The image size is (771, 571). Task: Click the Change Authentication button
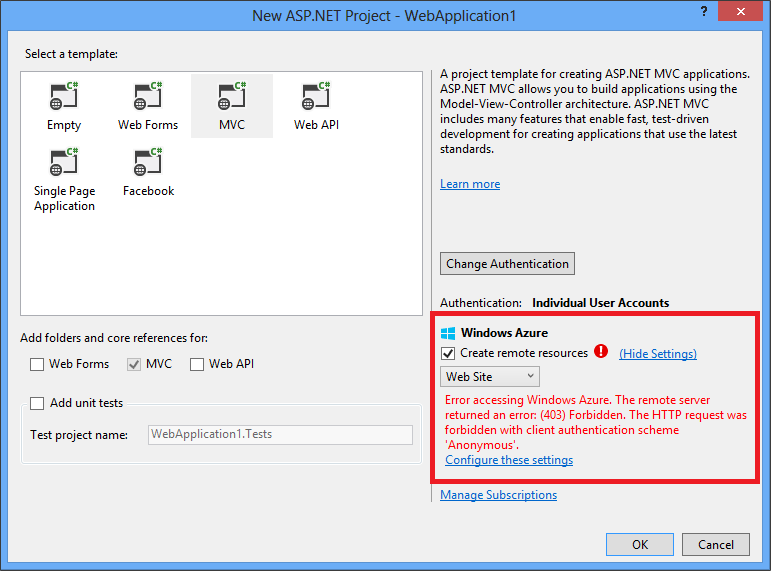(507, 264)
